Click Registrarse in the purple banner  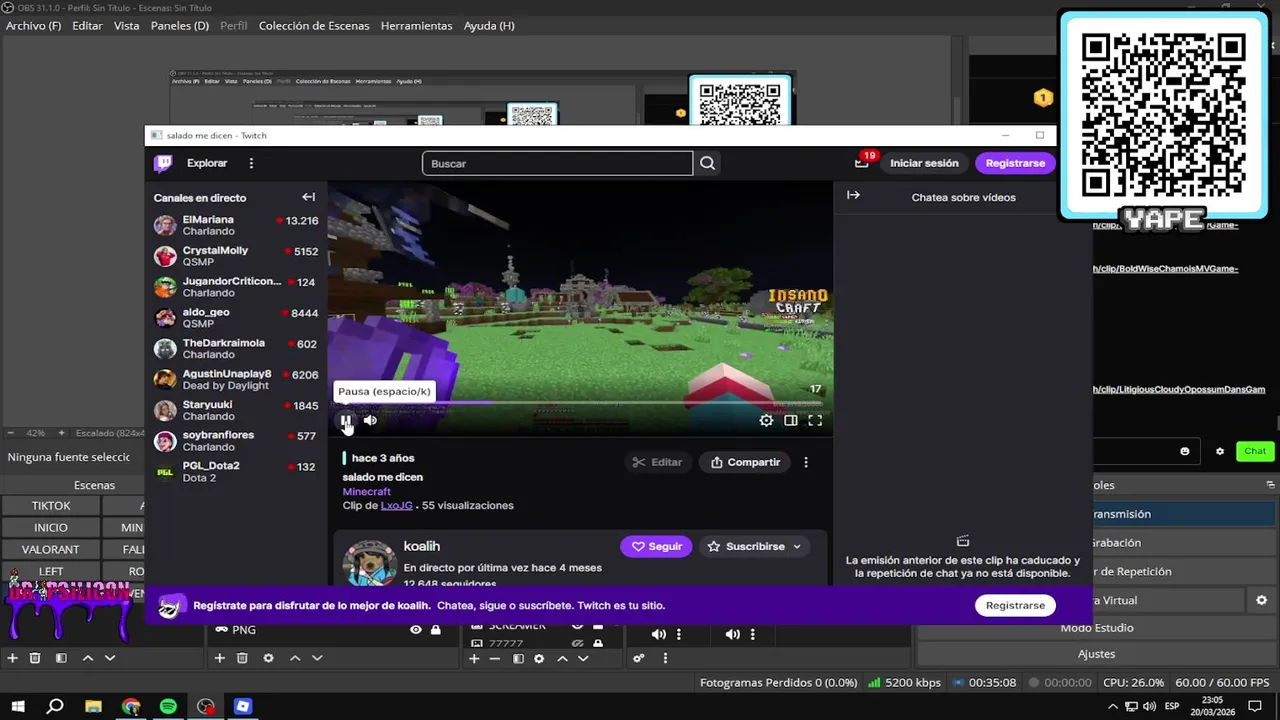pyautogui.click(x=1015, y=605)
